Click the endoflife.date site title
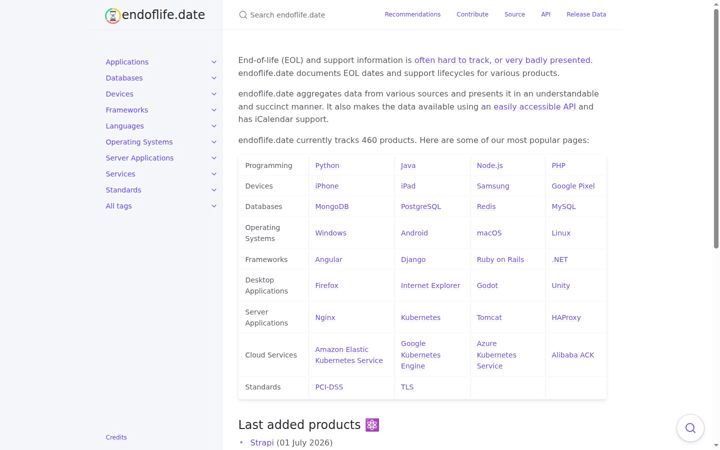Viewport: 720px width, 450px height. [x=163, y=15]
